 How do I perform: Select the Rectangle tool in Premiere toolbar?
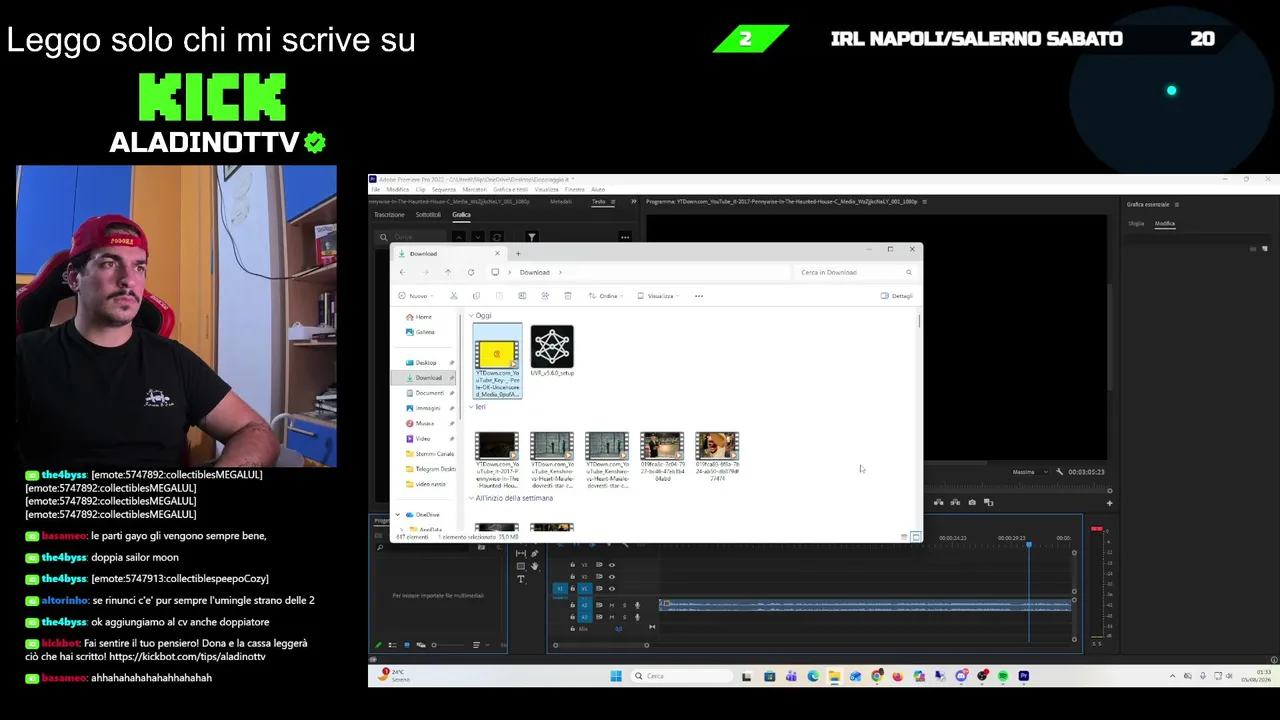[x=521, y=566]
